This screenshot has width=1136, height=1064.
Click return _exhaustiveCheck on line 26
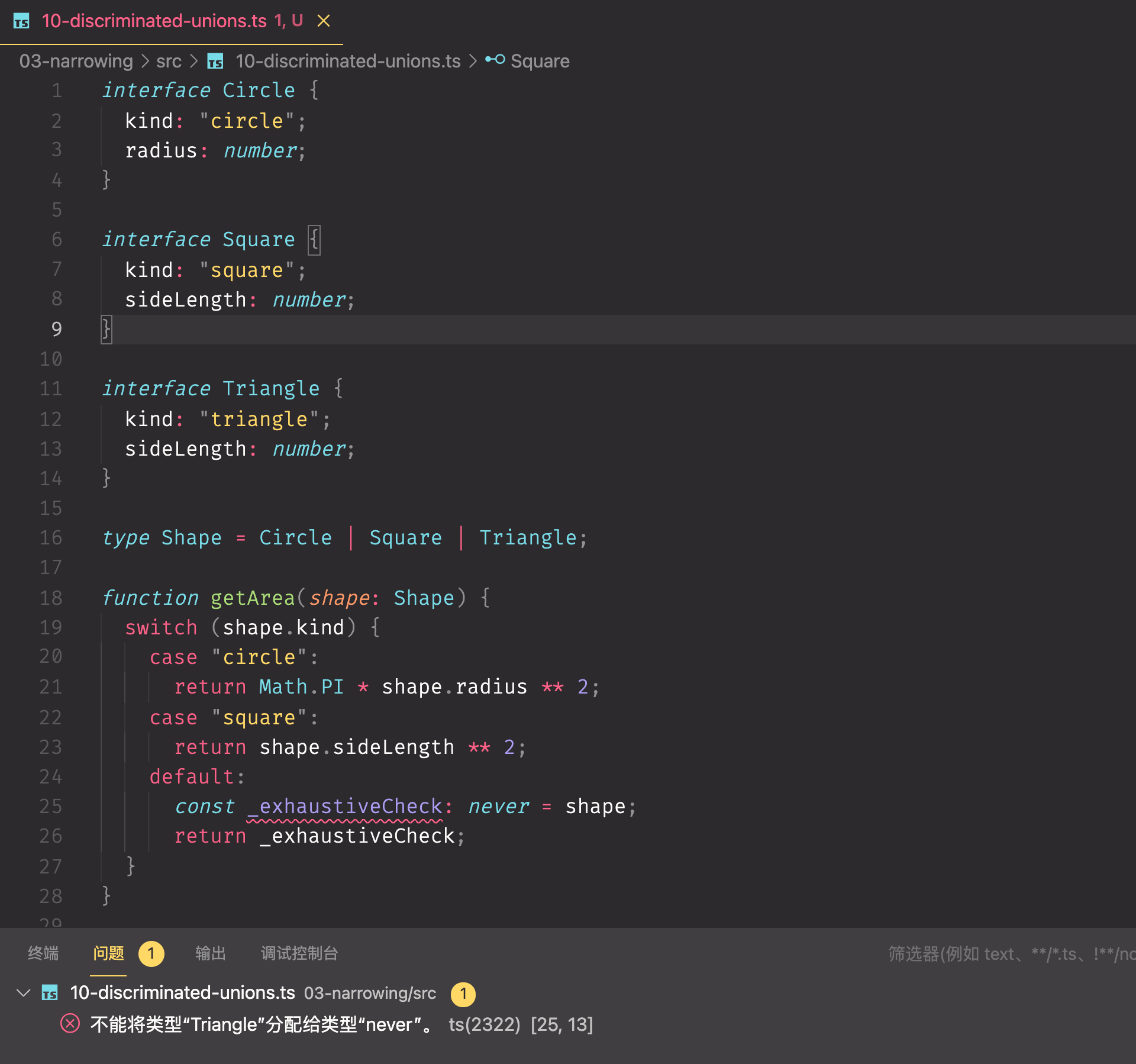pos(314,836)
